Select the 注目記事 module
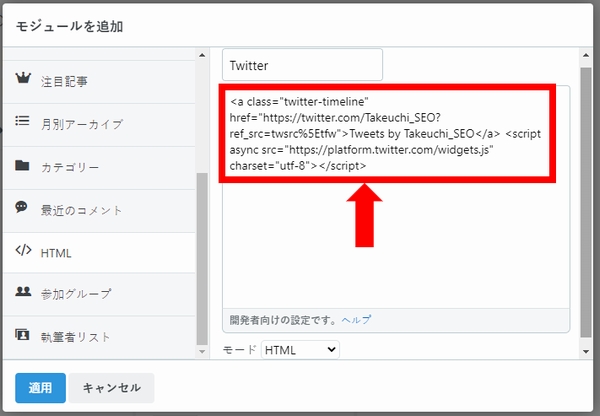 pyautogui.click(x=99, y=82)
